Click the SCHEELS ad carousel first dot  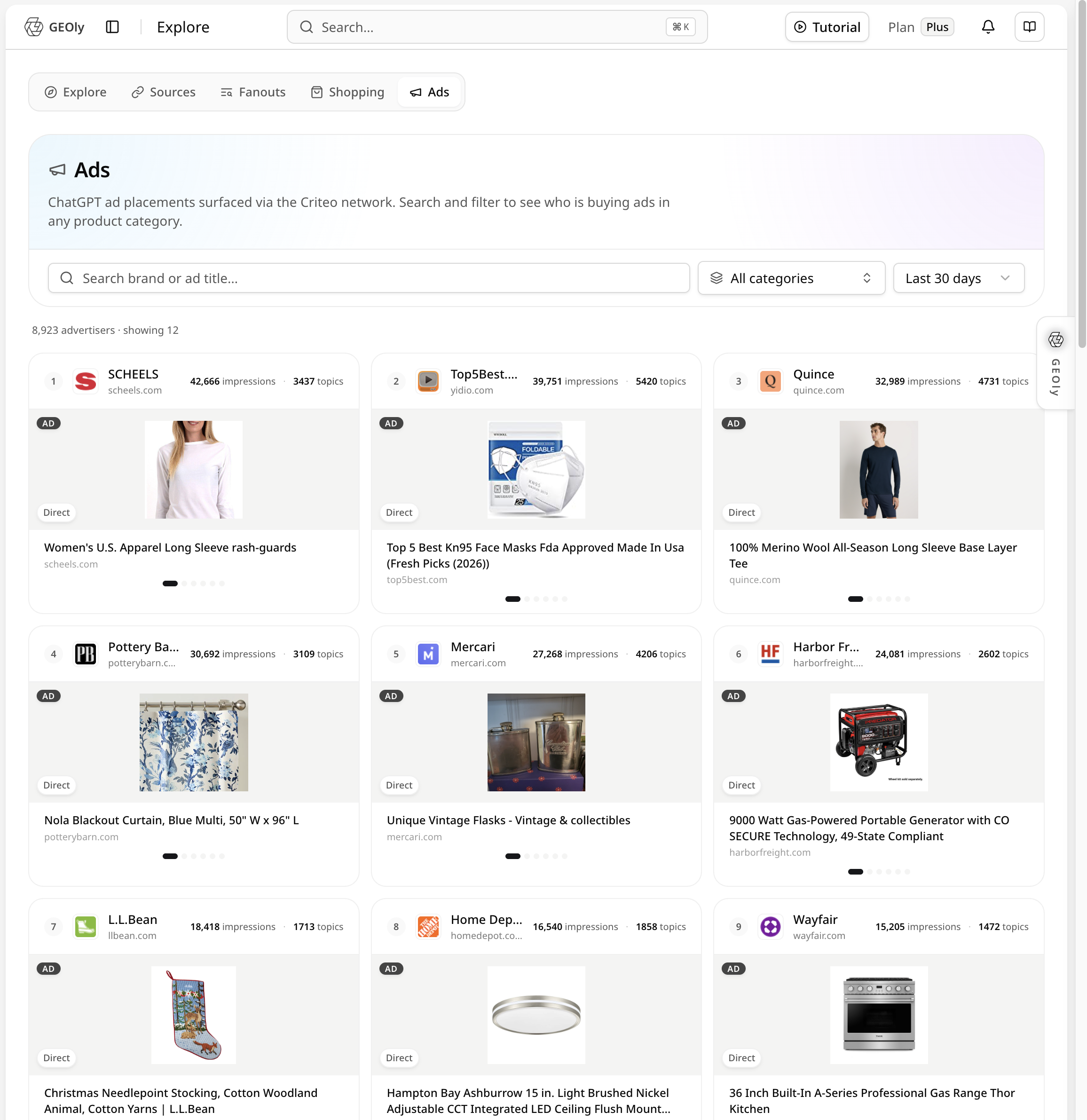pyautogui.click(x=170, y=584)
